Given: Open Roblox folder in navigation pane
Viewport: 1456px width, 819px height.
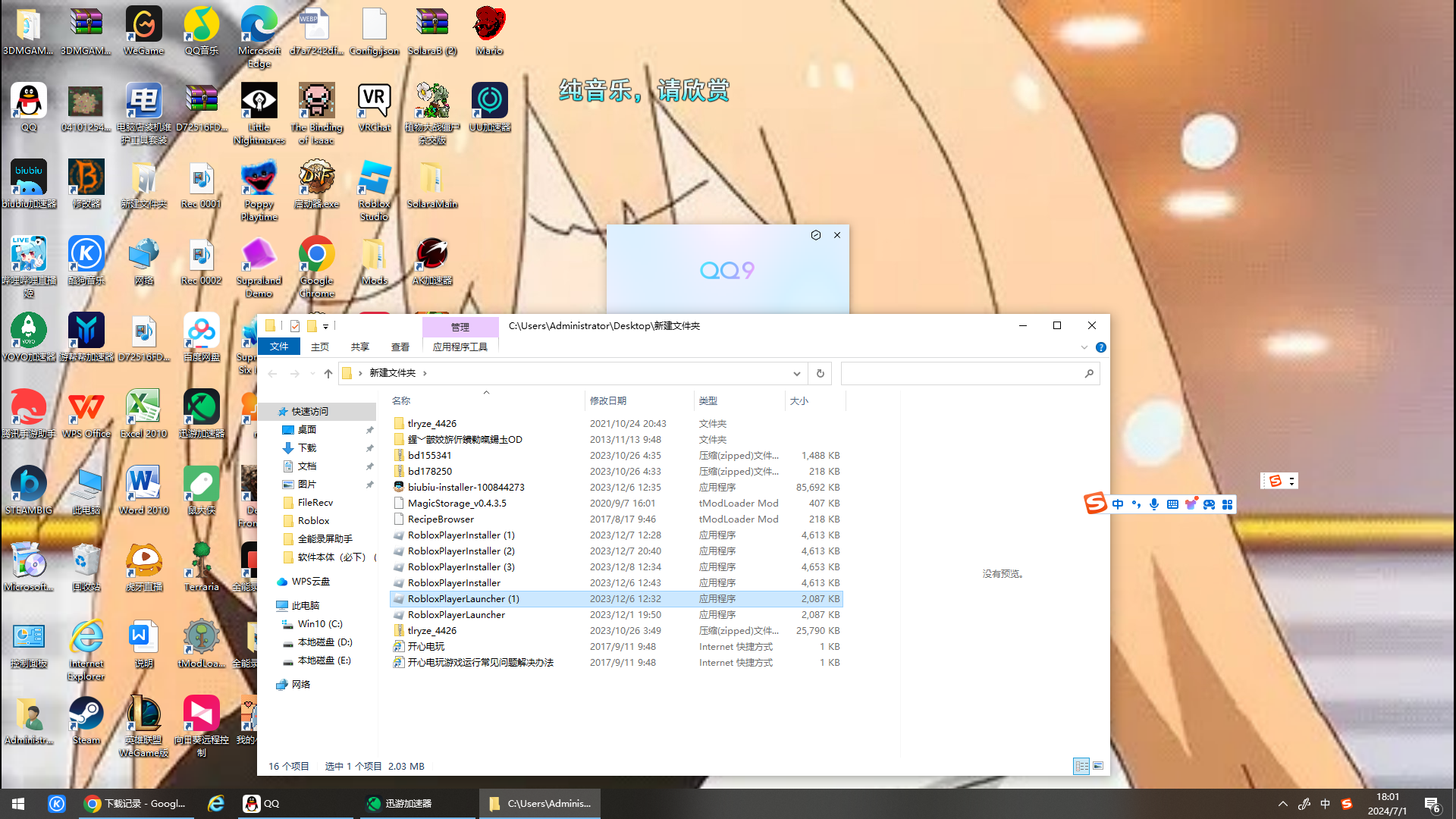Looking at the screenshot, I should [313, 520].
